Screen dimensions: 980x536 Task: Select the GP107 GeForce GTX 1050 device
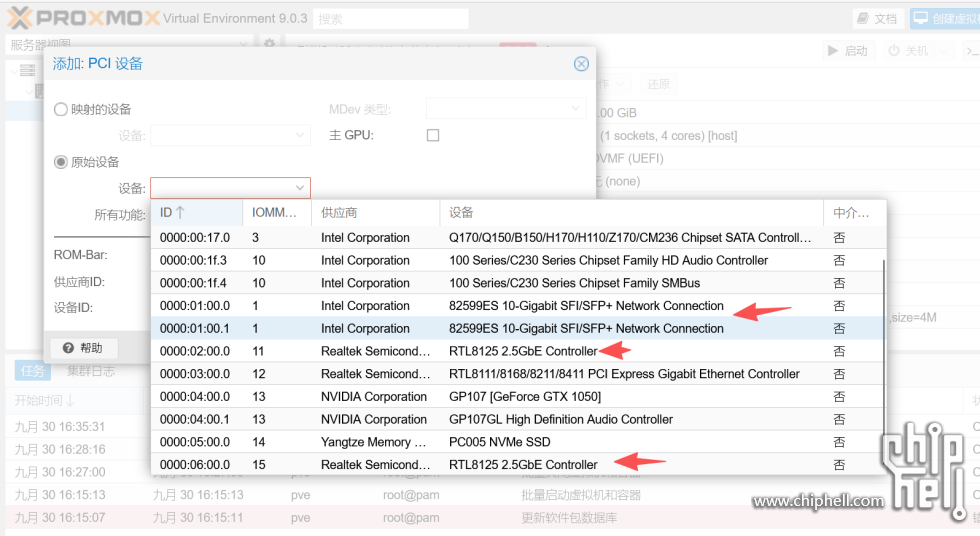tap(524, 397)
